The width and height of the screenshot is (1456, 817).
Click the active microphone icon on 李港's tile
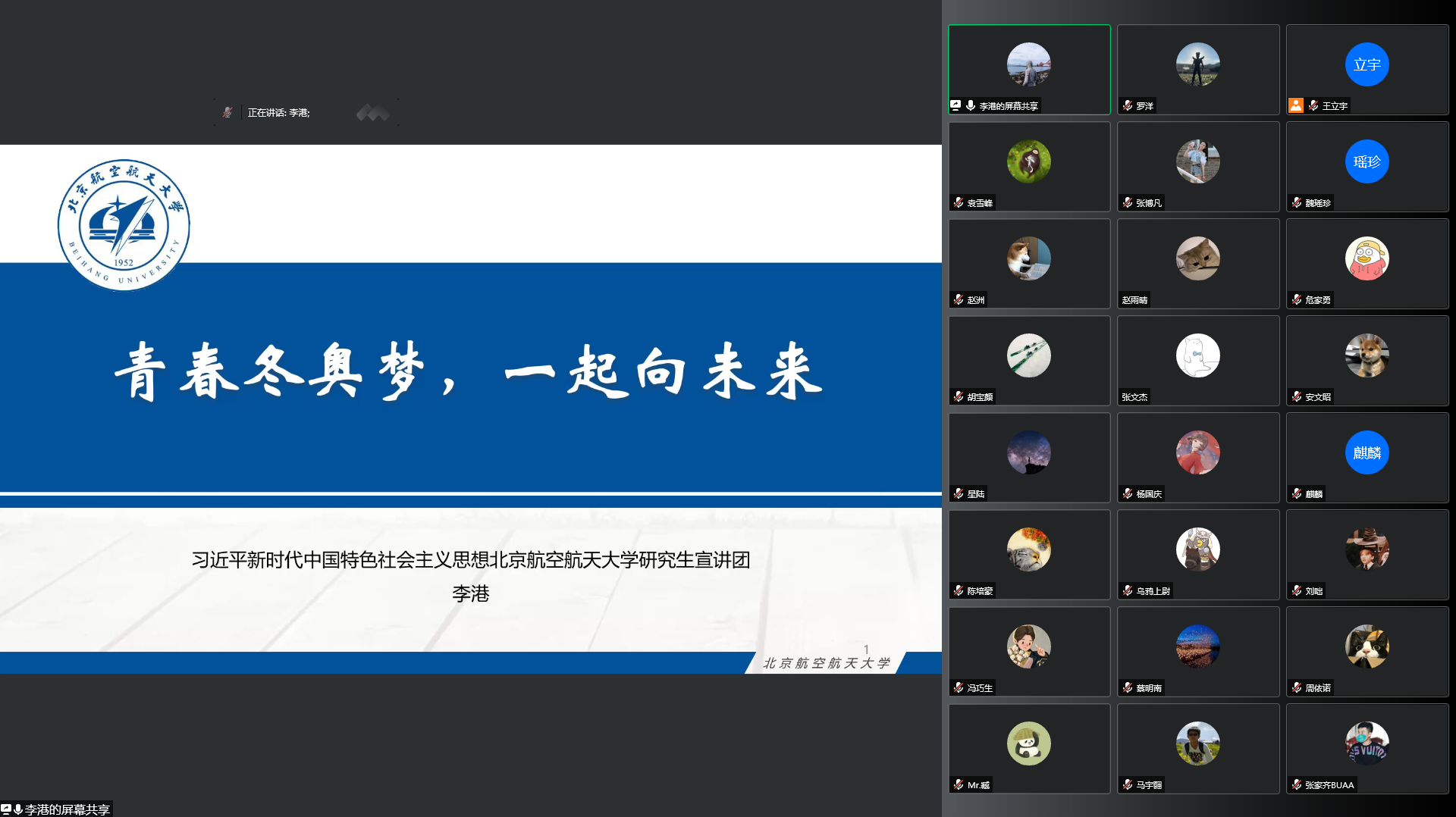coord(970,105)
